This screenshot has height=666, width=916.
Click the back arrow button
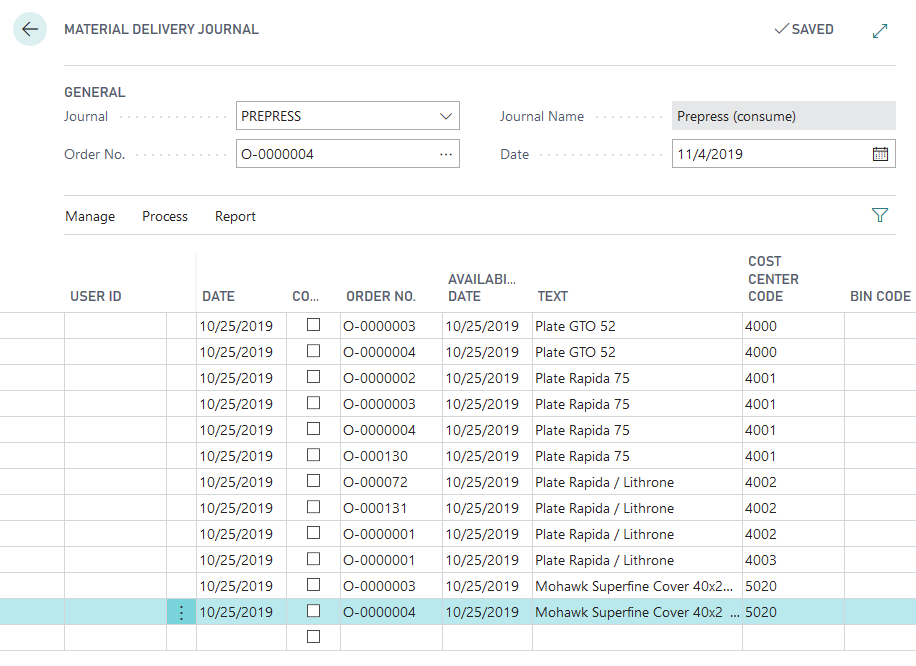coord(30,29)
